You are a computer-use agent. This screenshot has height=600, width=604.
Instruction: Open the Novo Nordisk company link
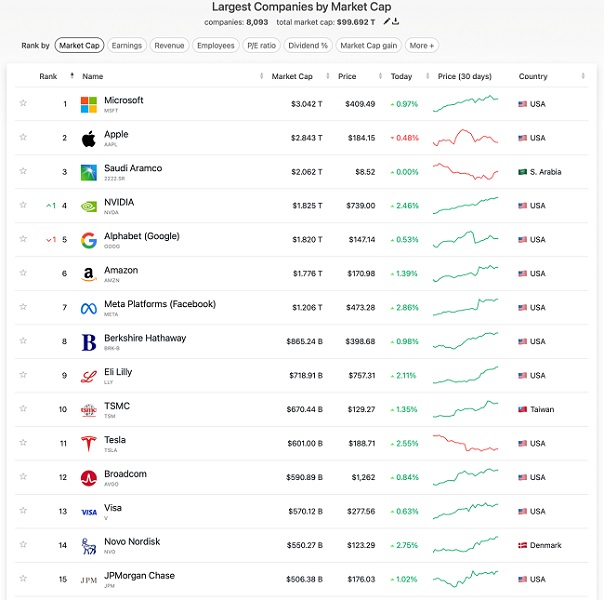[132, 542]
